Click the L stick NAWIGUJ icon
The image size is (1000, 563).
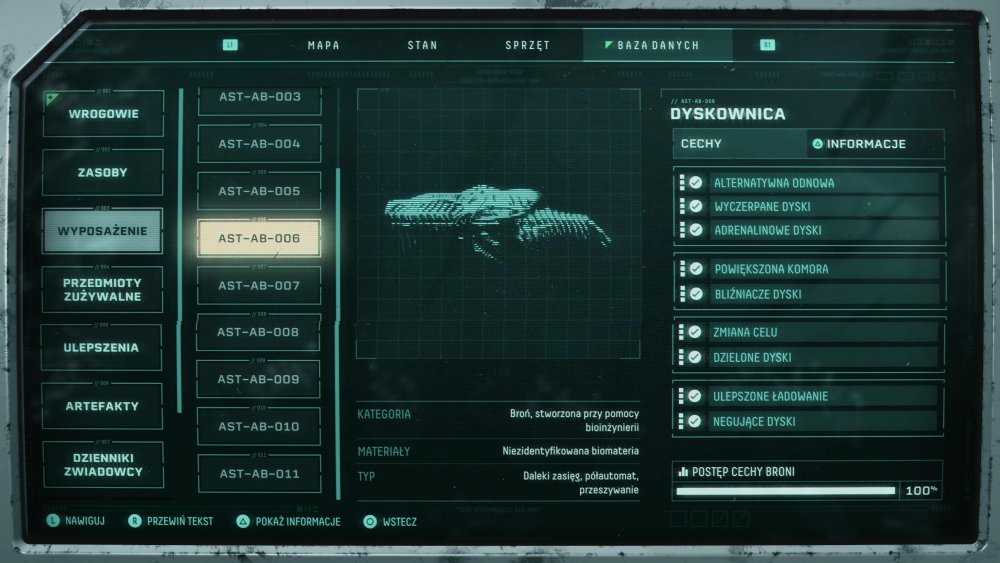click(53, 520)
